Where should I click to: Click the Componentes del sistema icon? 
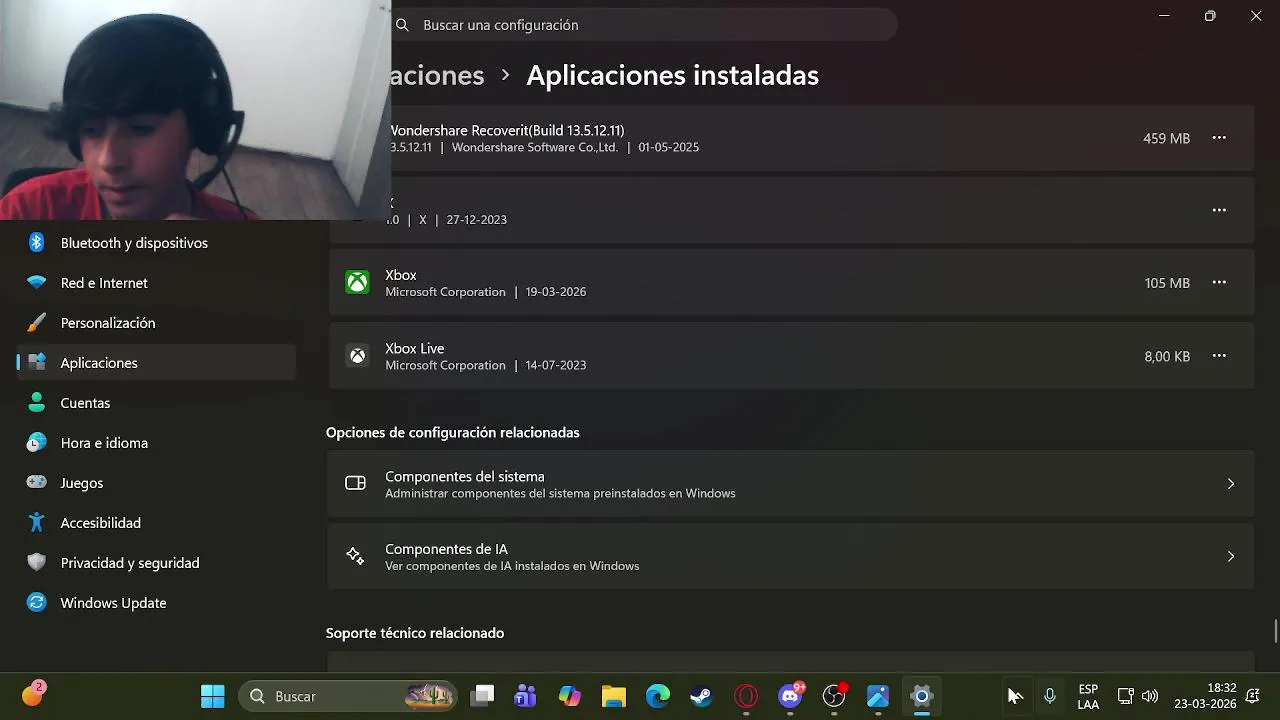(x=355, y=484)
